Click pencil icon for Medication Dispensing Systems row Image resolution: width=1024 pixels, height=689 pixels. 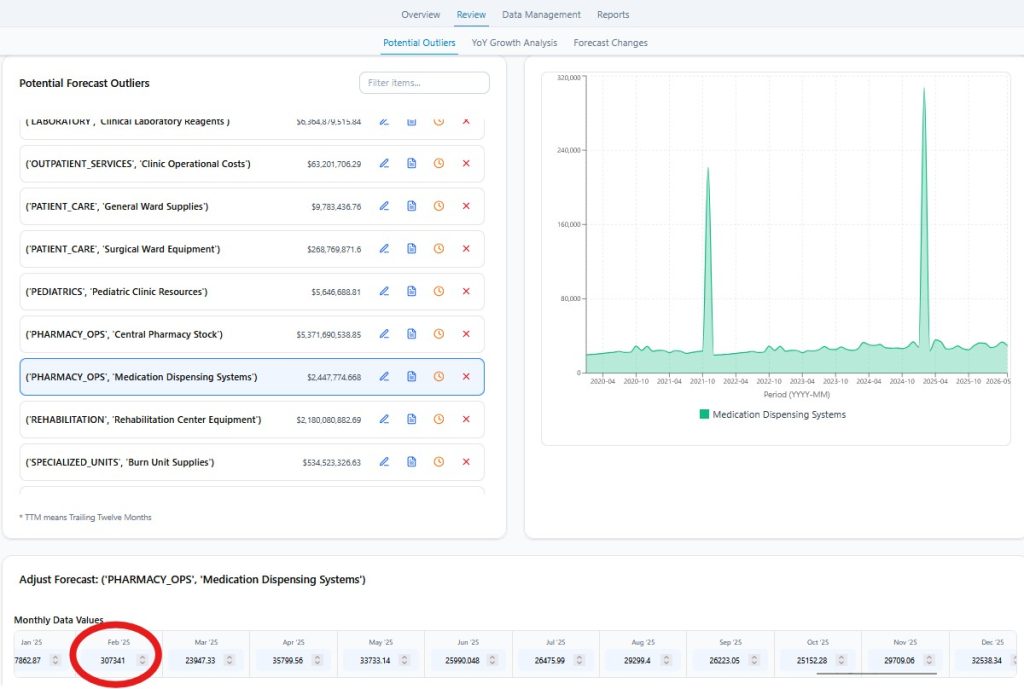[384, 376]
